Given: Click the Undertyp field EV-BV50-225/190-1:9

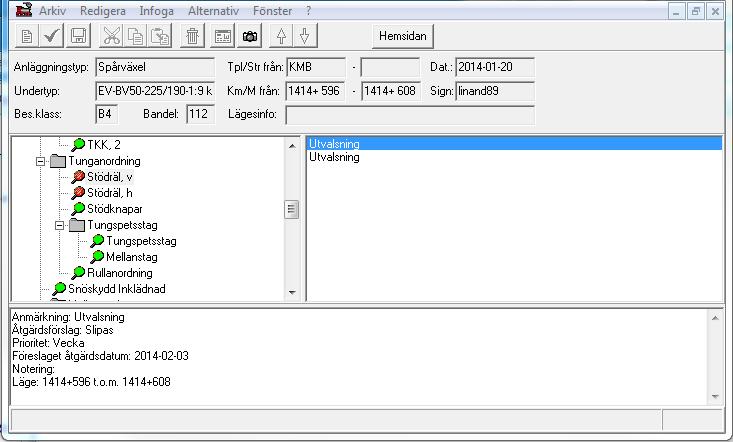Looking at the screenshot, I should click(x=155, y=91).
